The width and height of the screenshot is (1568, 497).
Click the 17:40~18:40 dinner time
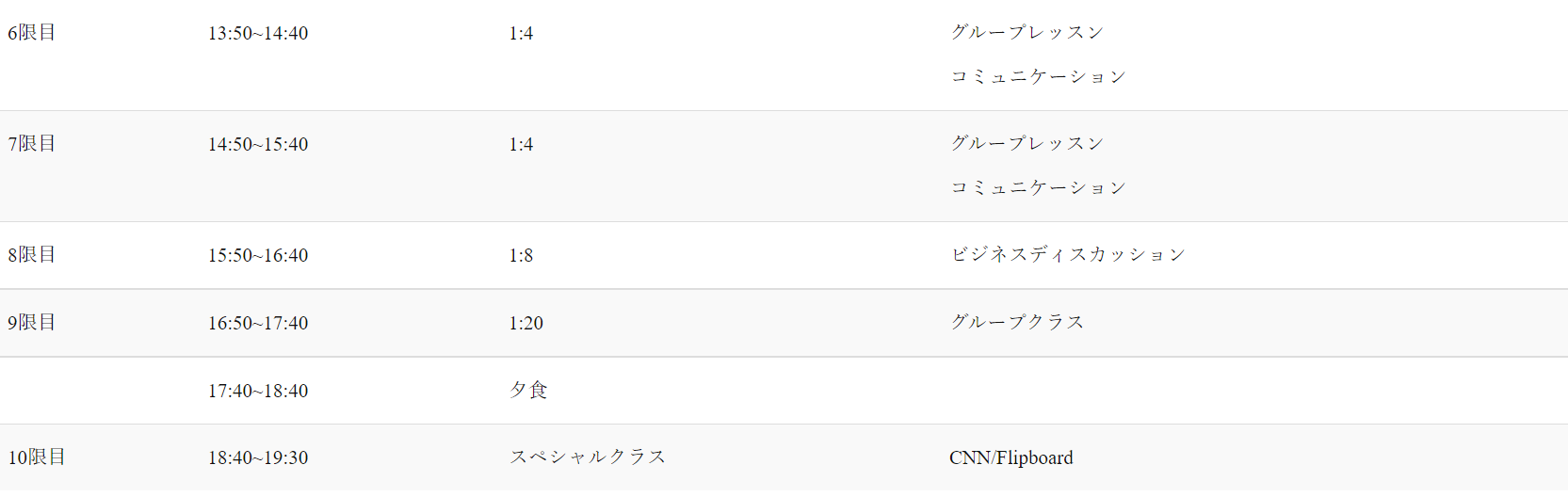258,391
